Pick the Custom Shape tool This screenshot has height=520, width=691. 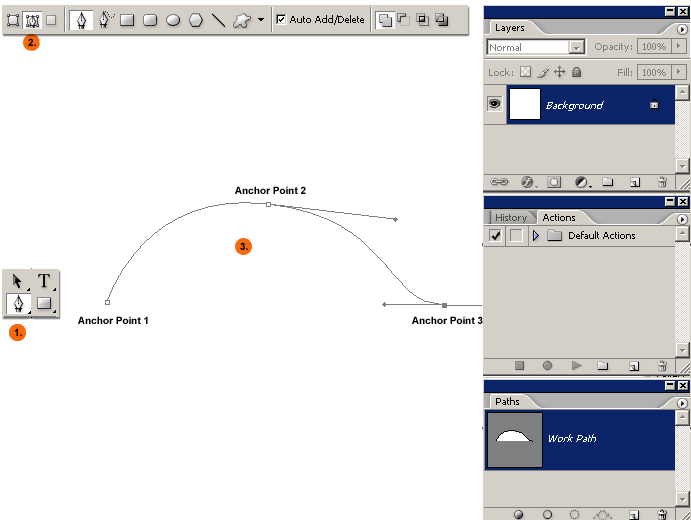pyautogui.click(x=241, y=20)
